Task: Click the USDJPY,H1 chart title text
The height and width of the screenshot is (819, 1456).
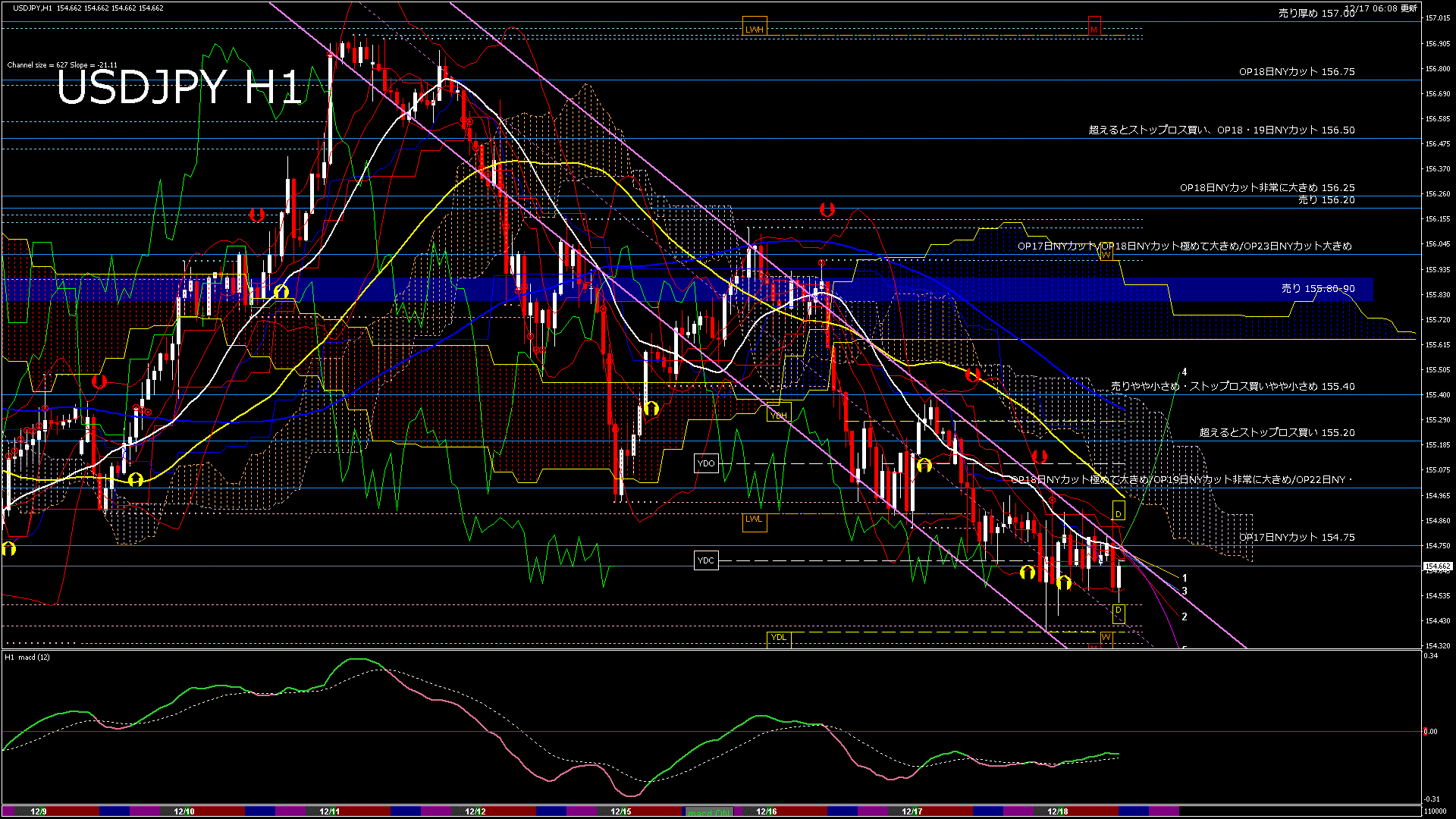Action: (x=32, y=8)
